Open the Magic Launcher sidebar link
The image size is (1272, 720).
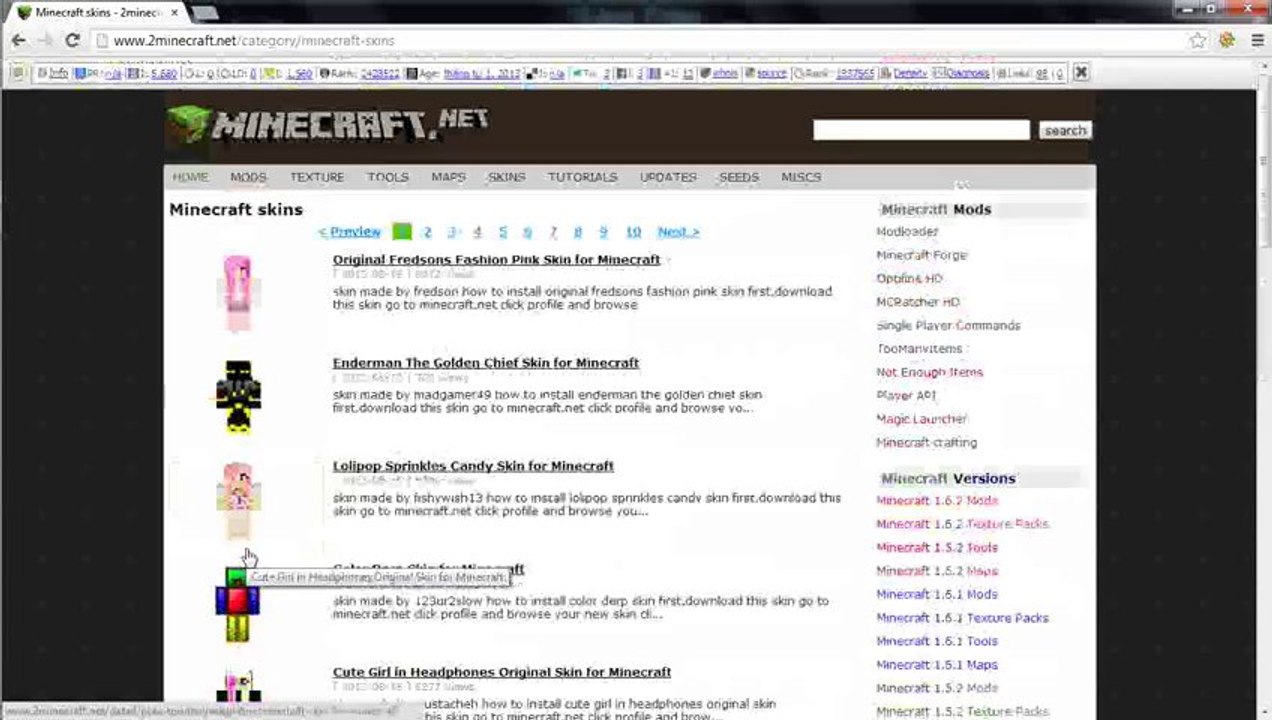[921, 419]
